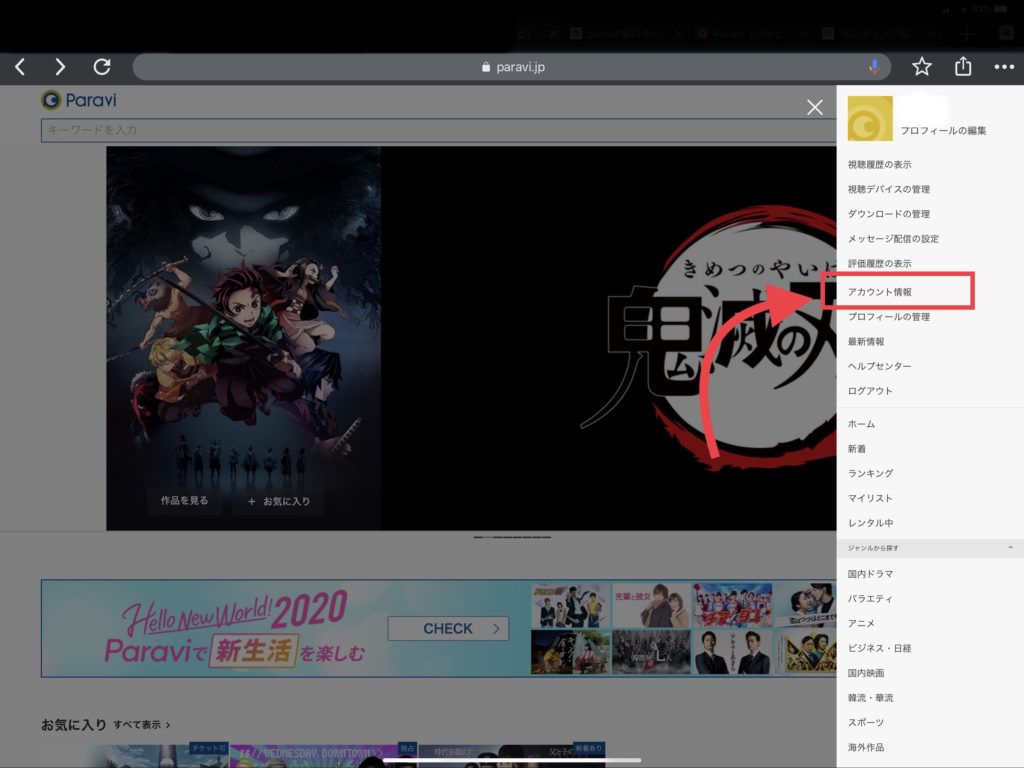Bookmark the page with the star icon
The image size is (1024, 768).
coord(921,67)
